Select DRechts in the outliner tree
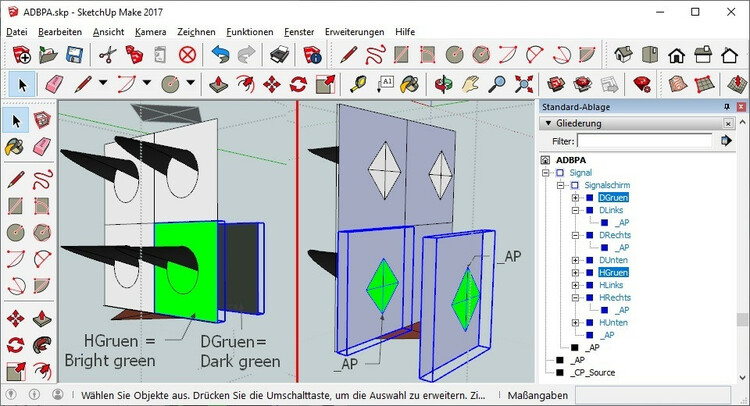 click(615, 235)
